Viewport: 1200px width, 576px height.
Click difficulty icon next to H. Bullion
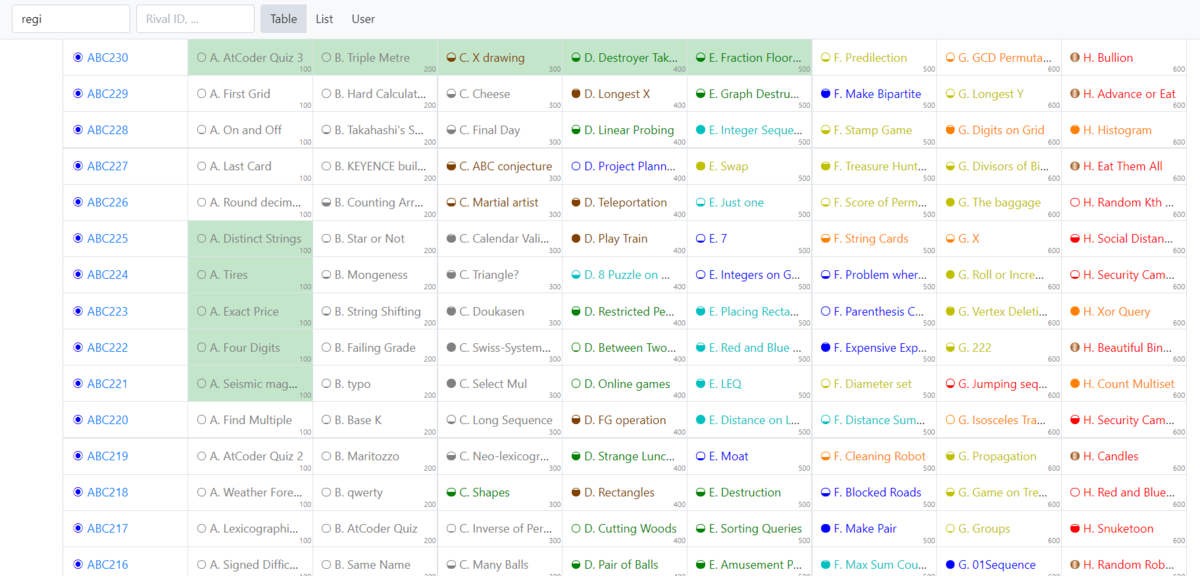tap(1075, 58)
